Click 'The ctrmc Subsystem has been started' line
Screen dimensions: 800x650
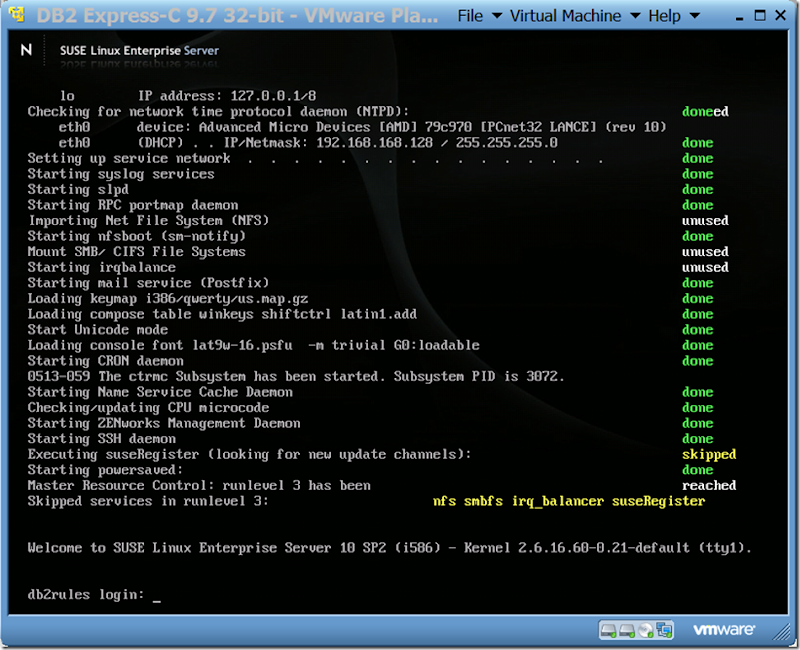pos(296,377)
